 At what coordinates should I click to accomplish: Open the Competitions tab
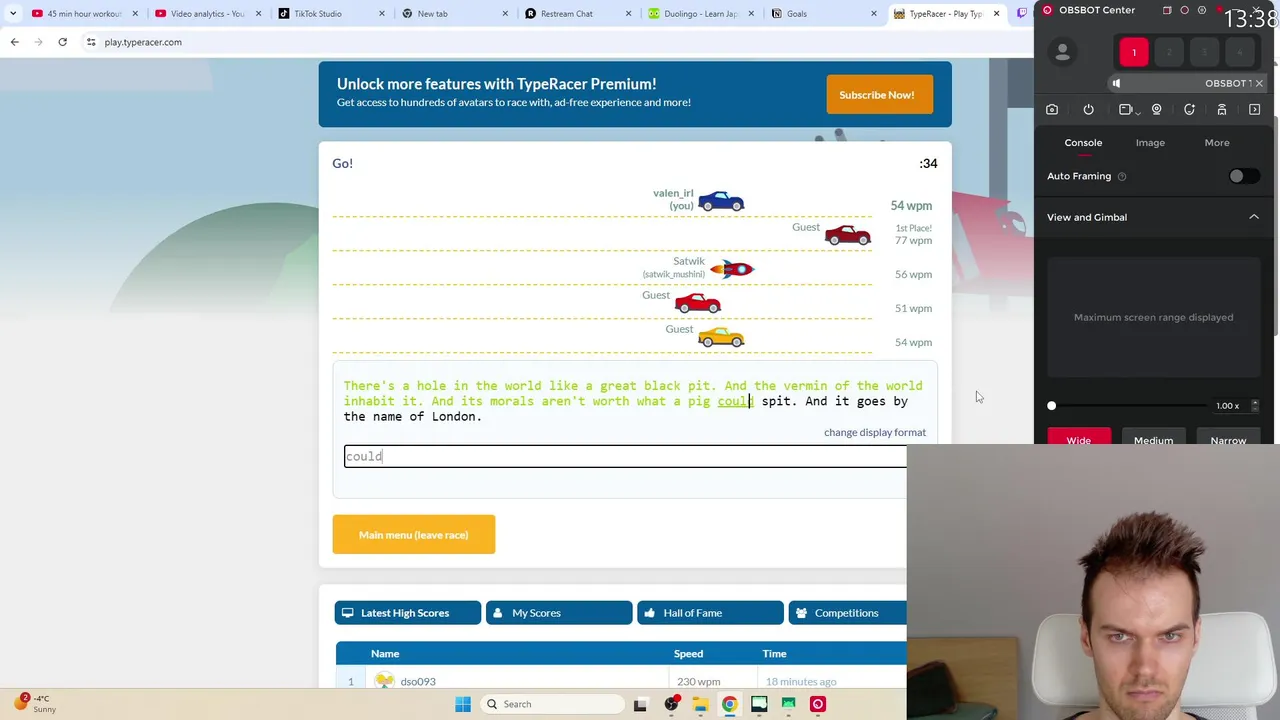[x=848, y=613]
